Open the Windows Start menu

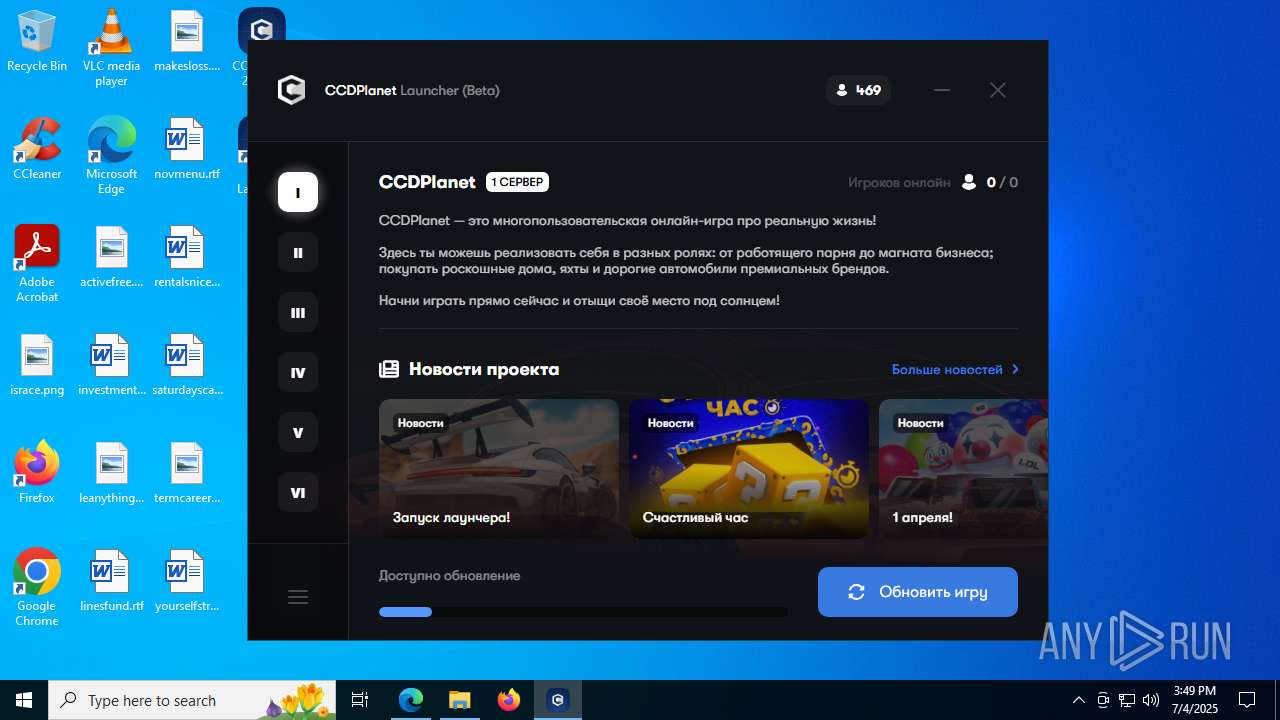point(24,700)
